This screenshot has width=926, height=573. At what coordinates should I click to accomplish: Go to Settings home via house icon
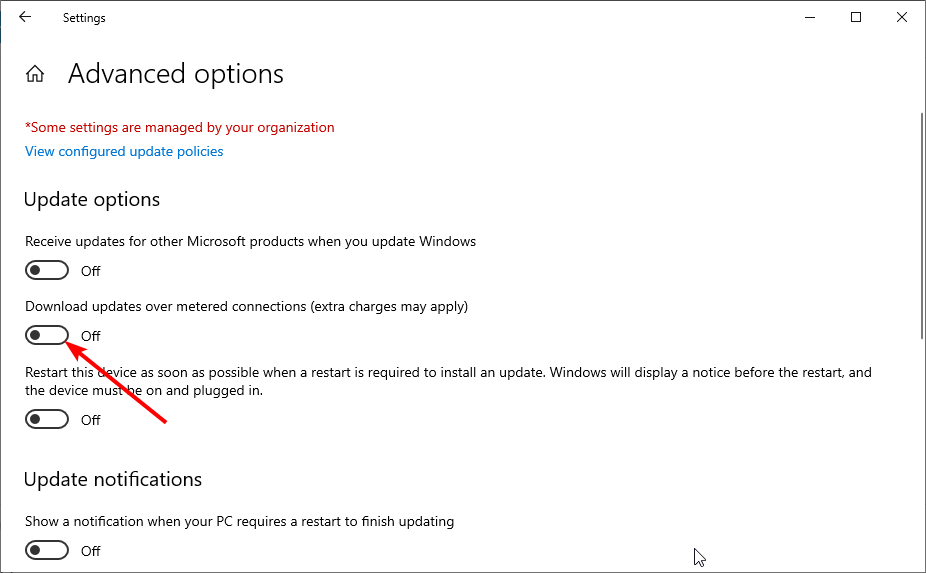coord(35,74)
